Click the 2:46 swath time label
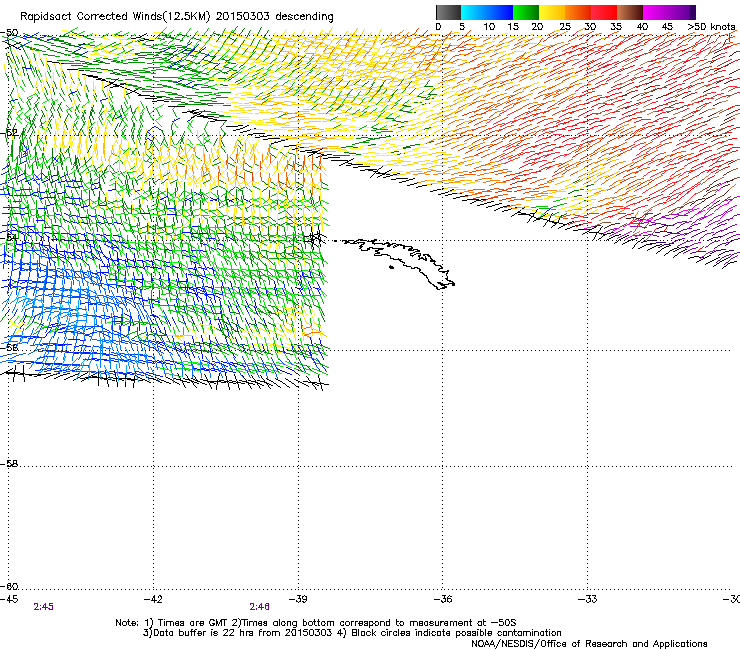Screen dimensions: 740x650 260,607
